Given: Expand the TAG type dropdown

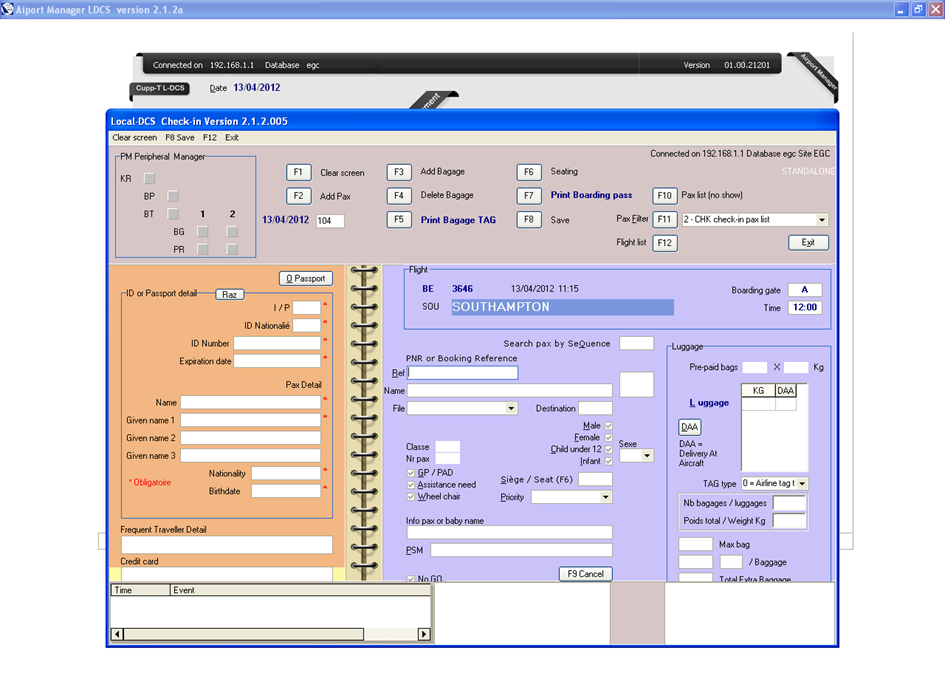Looking at the screenshot, I should [802, 484].
